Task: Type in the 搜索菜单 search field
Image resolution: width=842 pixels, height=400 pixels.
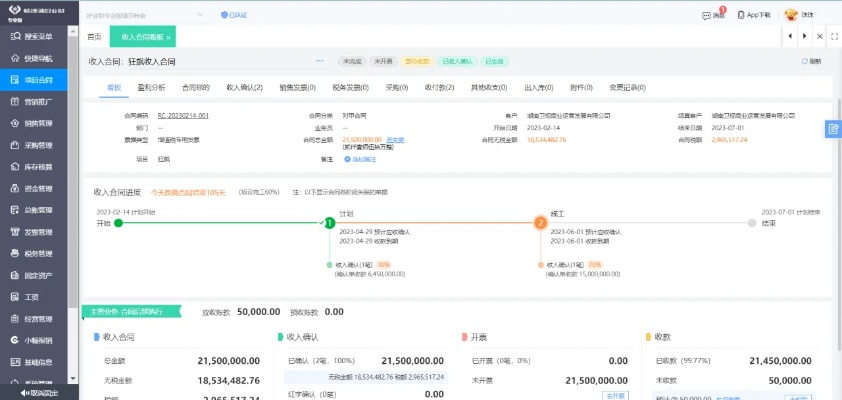Action: pyautogui.click(x=38, y=36)
